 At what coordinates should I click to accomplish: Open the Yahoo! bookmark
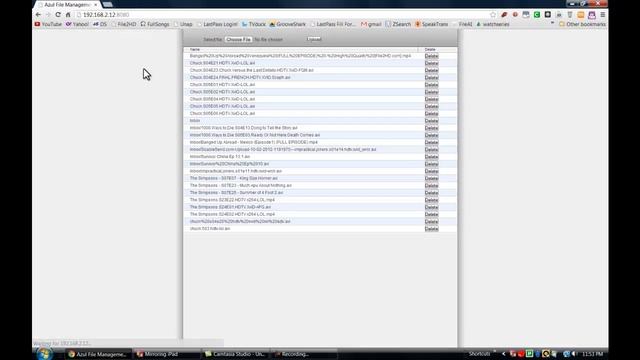click(77, 24)
